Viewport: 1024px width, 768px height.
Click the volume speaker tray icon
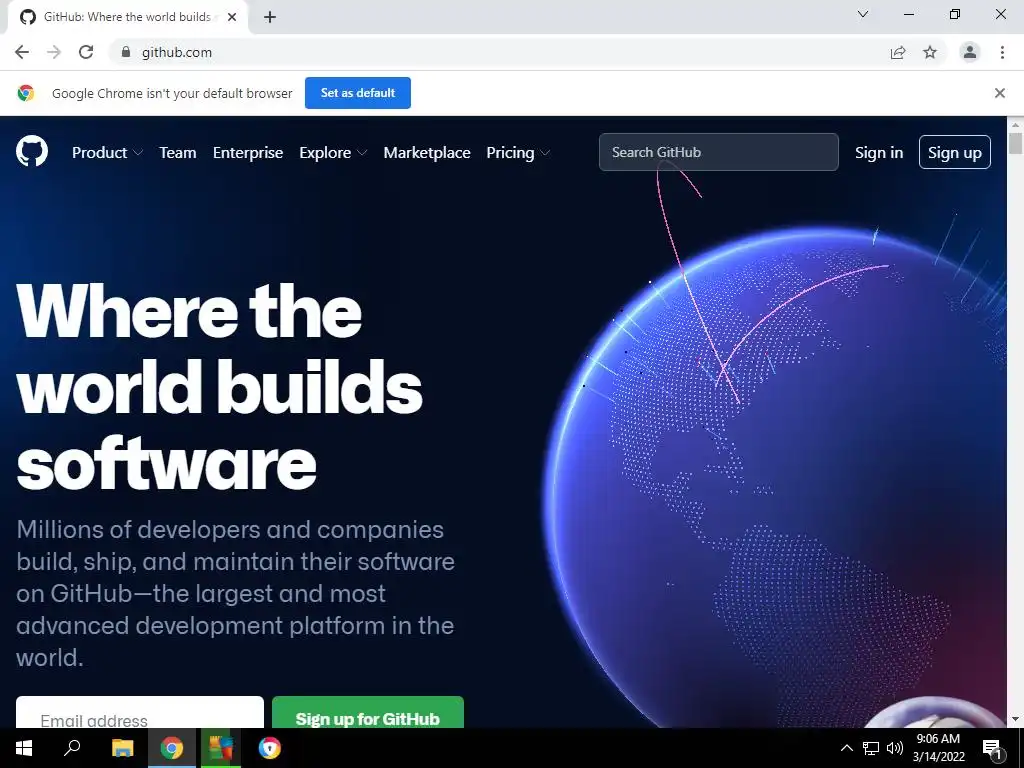pos(895,748)
